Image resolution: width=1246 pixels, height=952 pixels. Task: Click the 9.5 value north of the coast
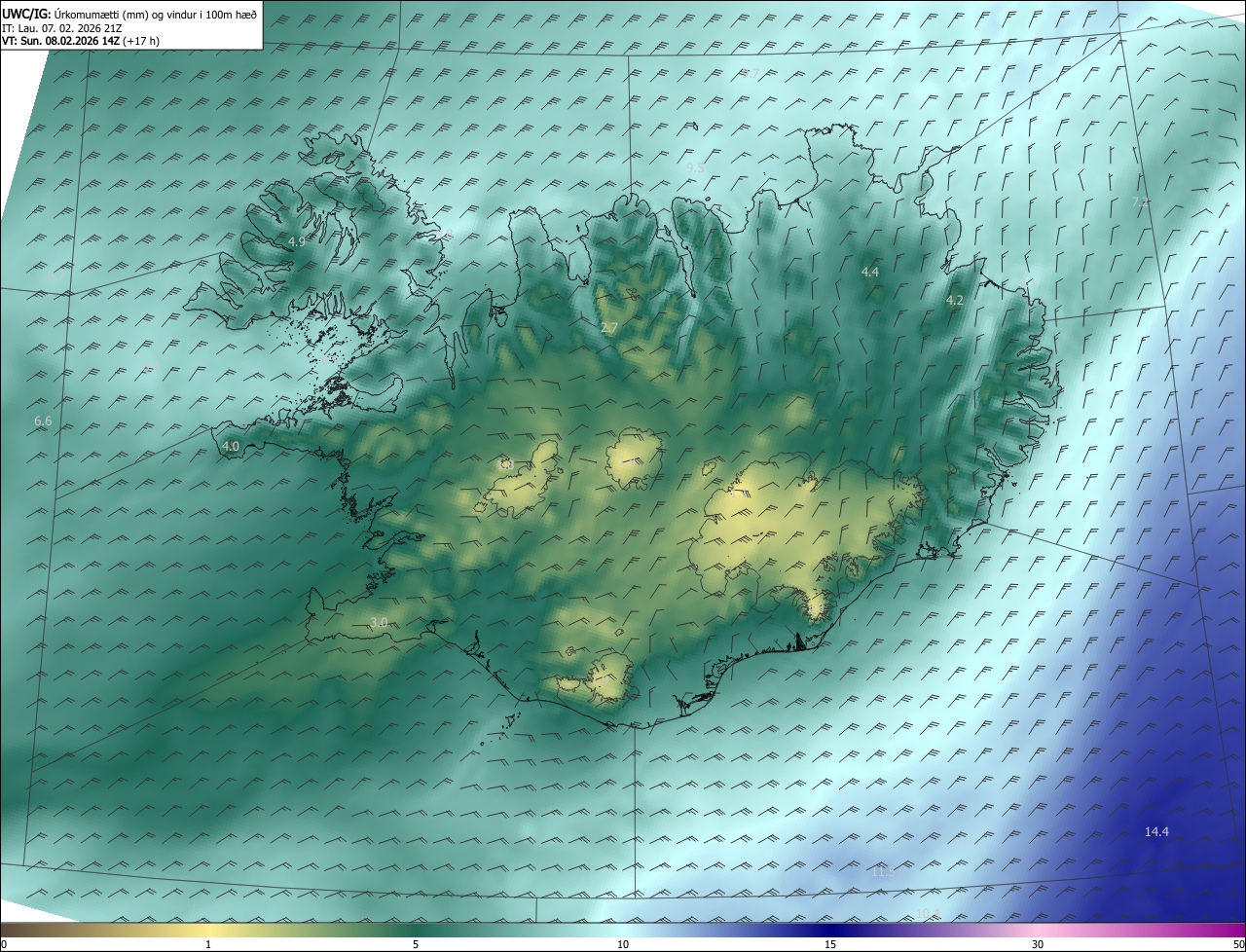coord(695,167)
